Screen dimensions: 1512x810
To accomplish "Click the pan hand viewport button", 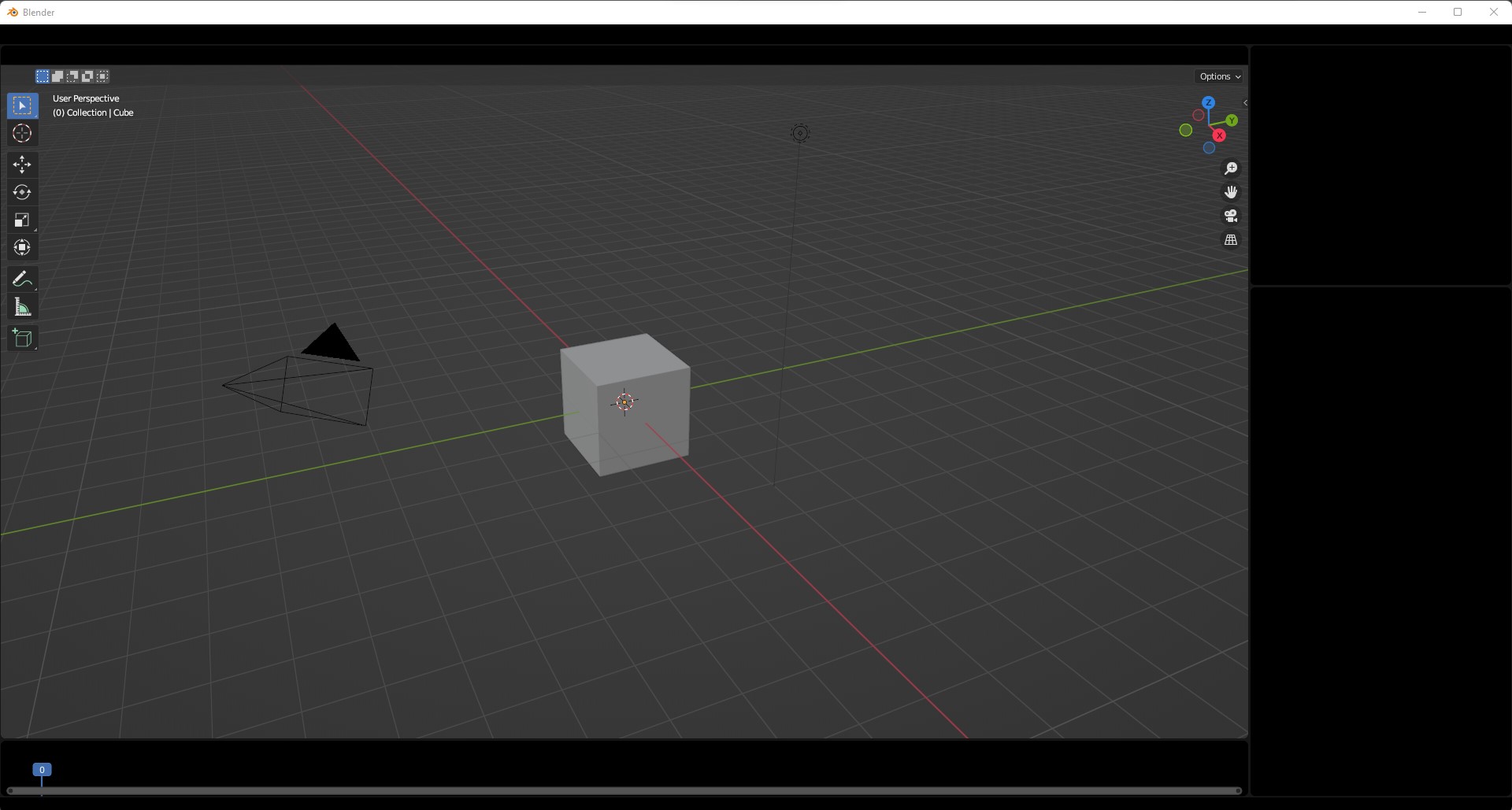I will click(1231, 192).
